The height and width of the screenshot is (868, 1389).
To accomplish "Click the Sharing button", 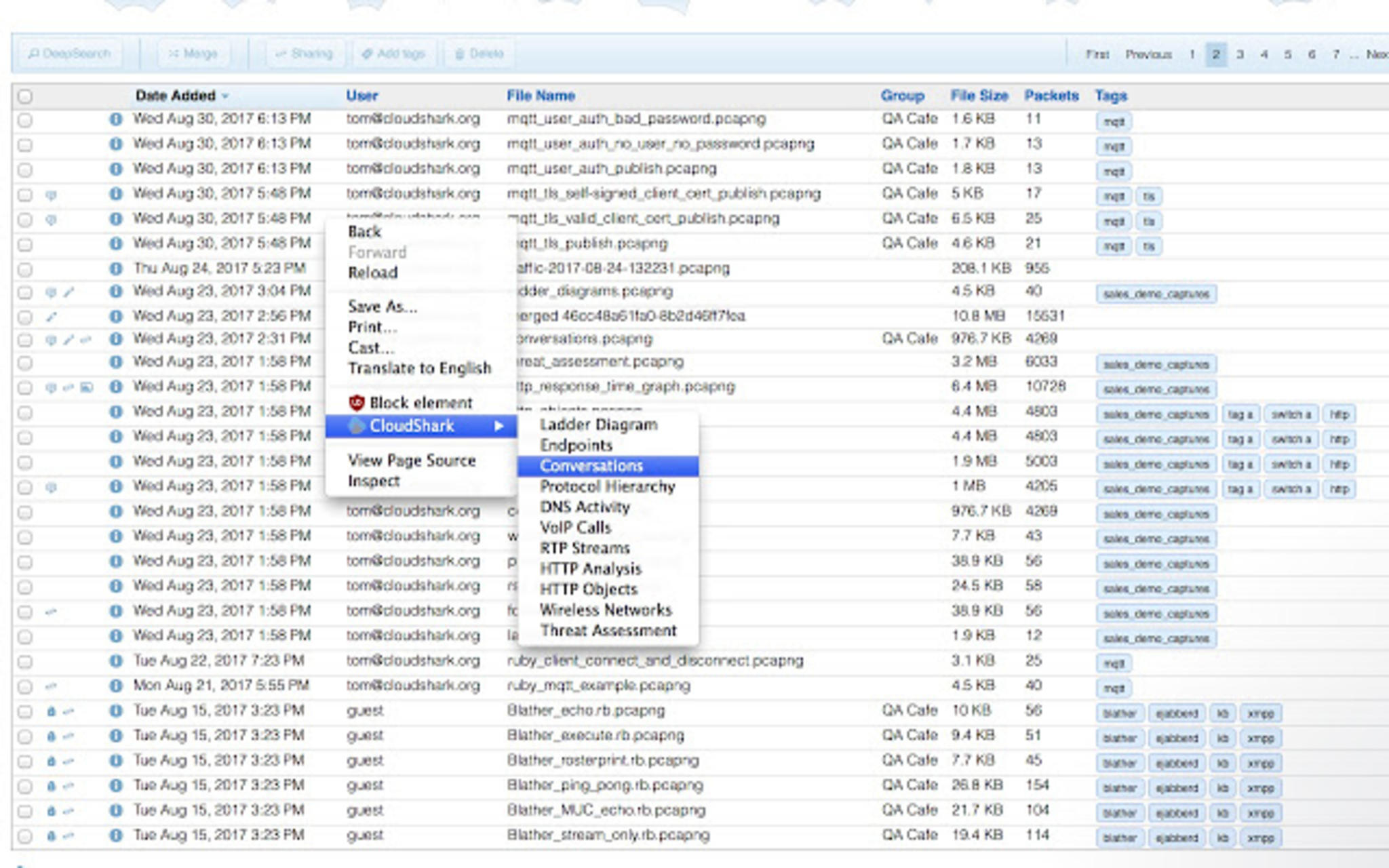I will coord(305,54).
